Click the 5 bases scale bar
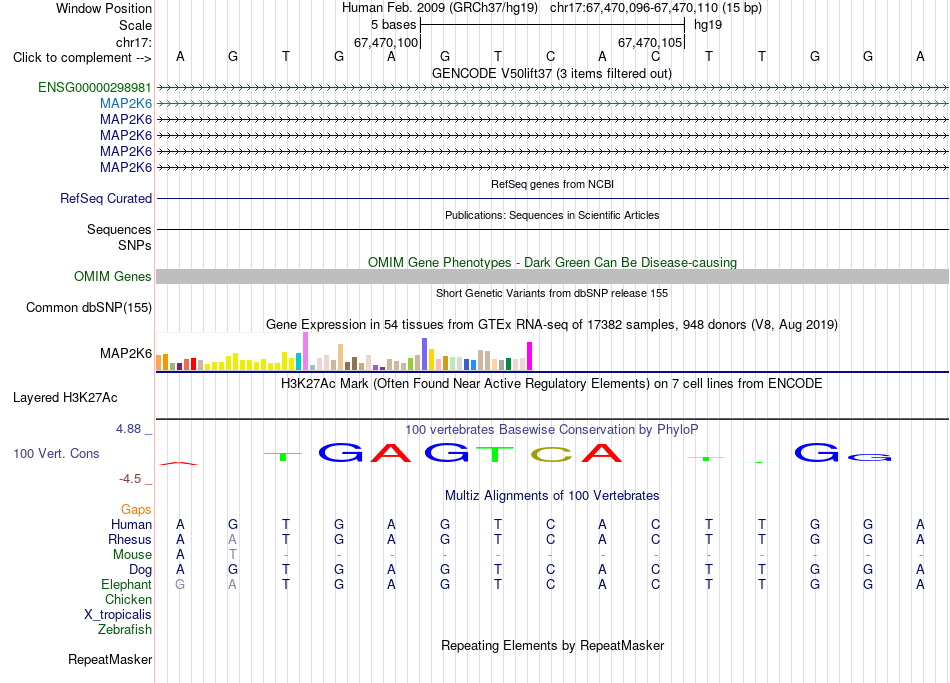Screen dimensions: 950x683 pos(553,25)
